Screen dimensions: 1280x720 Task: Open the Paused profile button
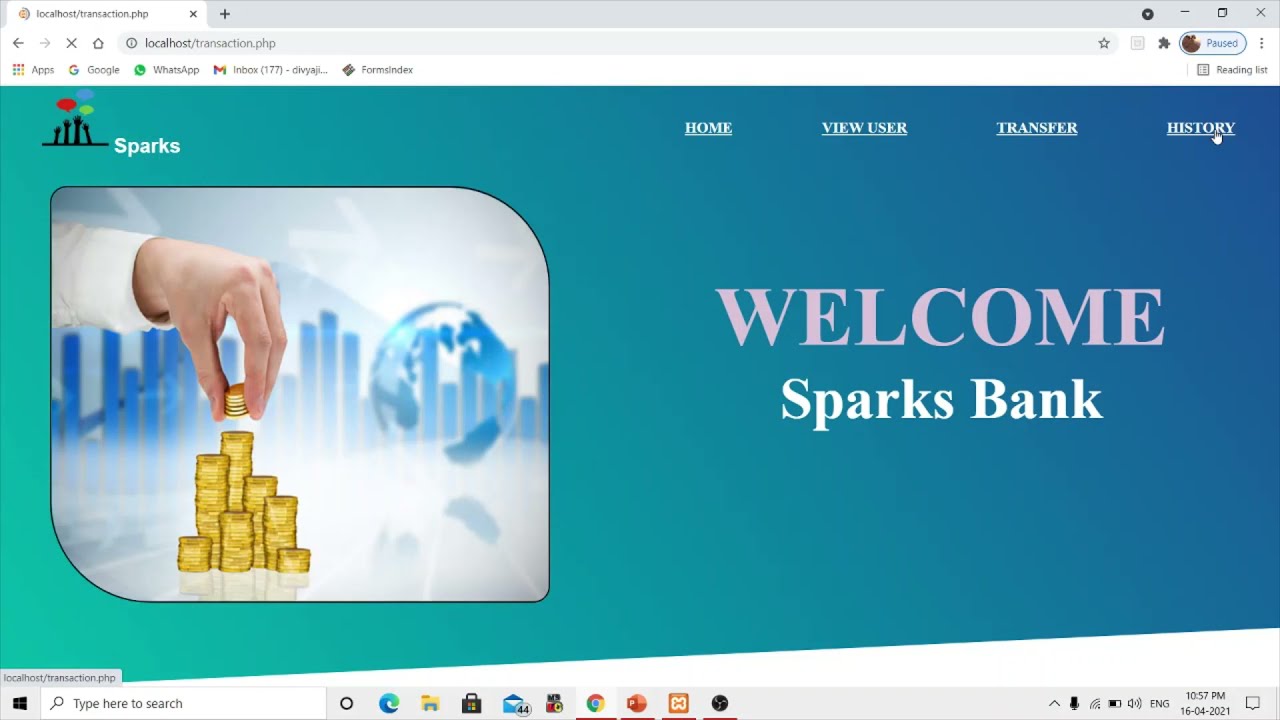[x=1213, y=43]
